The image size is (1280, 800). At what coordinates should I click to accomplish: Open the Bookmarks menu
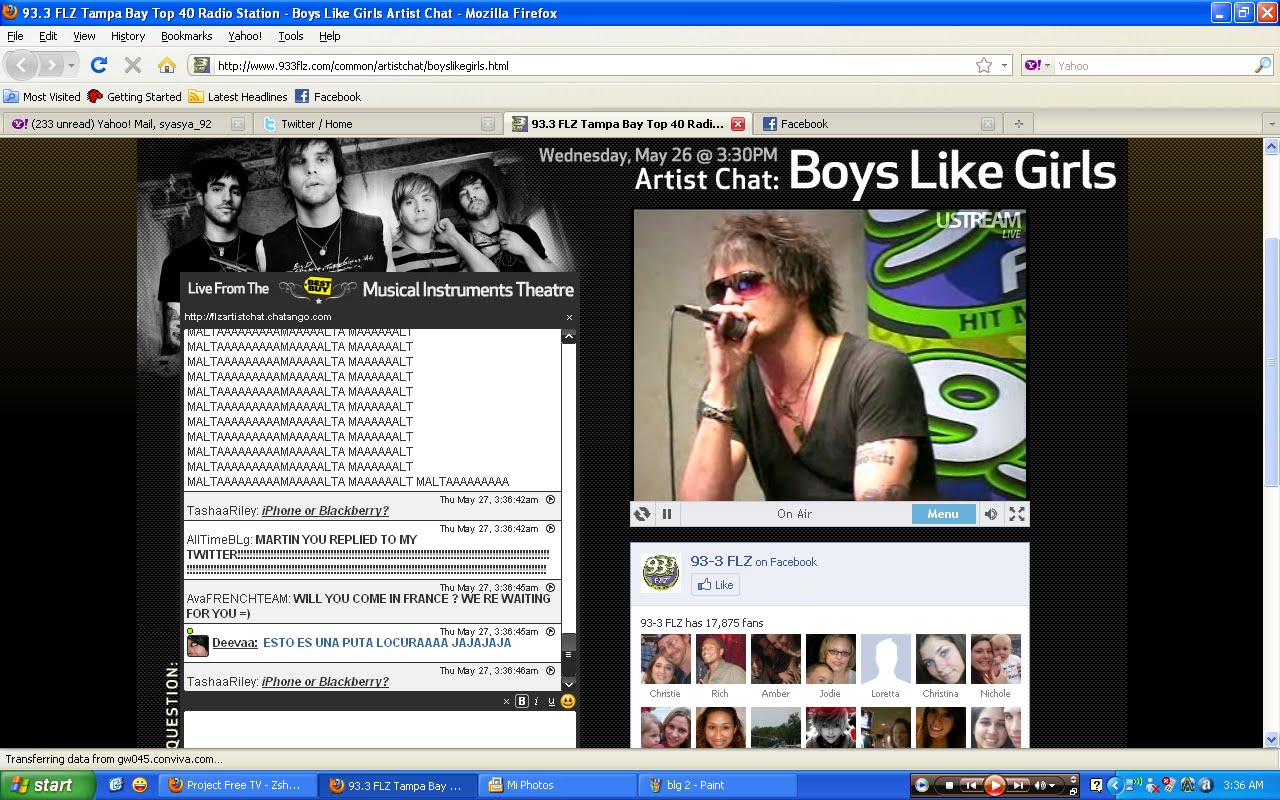tap(186, 36)
